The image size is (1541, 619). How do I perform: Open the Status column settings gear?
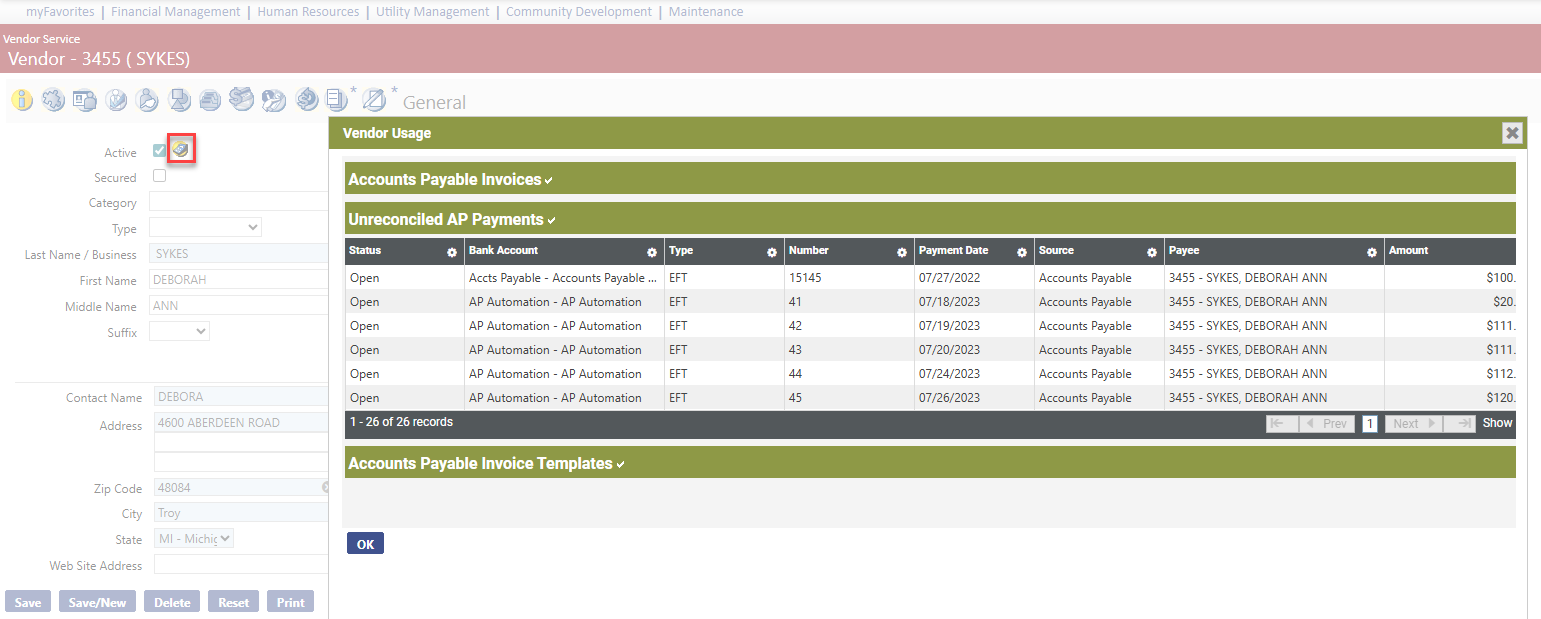[x=452, y=253]
